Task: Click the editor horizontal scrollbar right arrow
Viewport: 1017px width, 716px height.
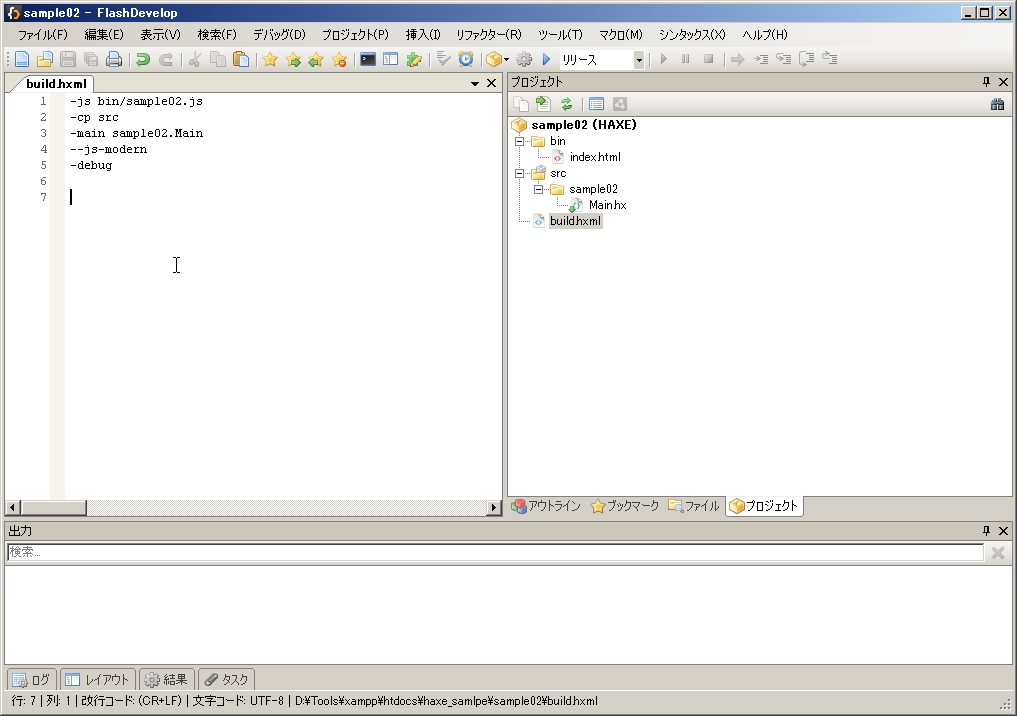Action: coord(494,507)
